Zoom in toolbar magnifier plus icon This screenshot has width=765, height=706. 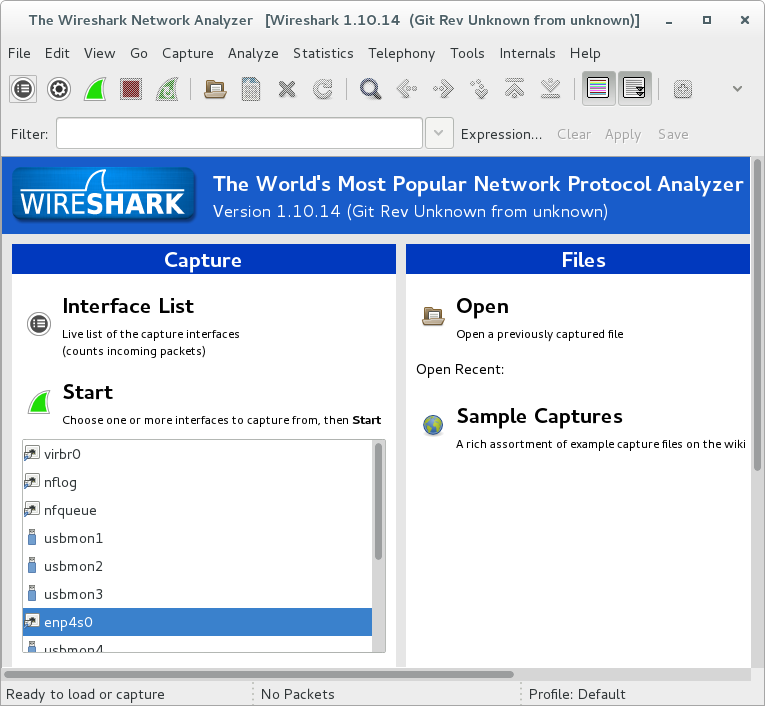(x=683, y=89)
